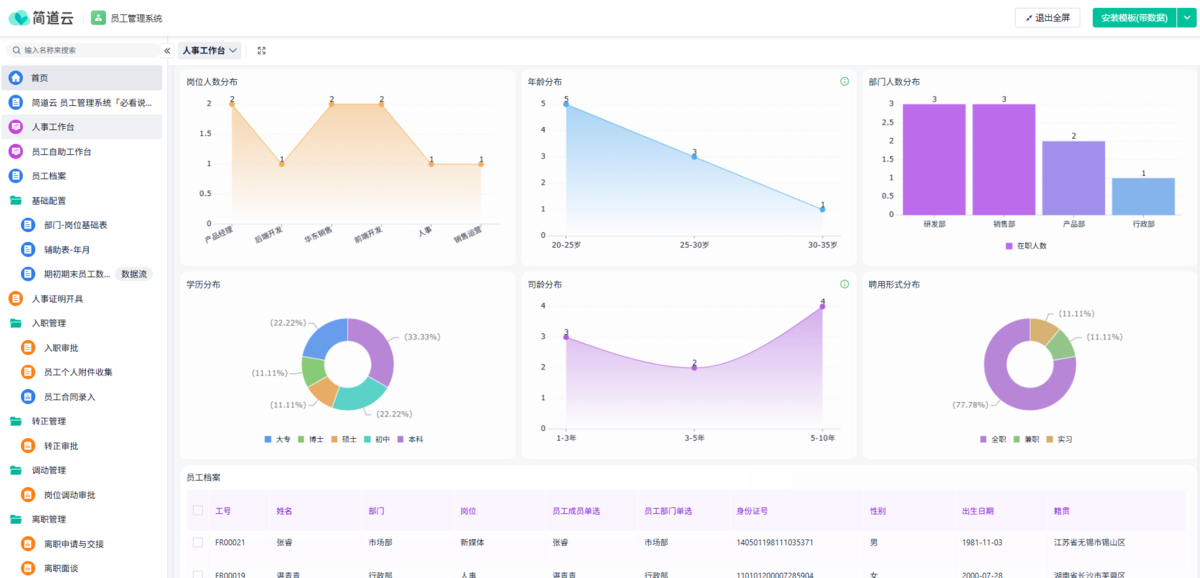
Task: Open 员工档案 in the sidebar
Action: 81,176
